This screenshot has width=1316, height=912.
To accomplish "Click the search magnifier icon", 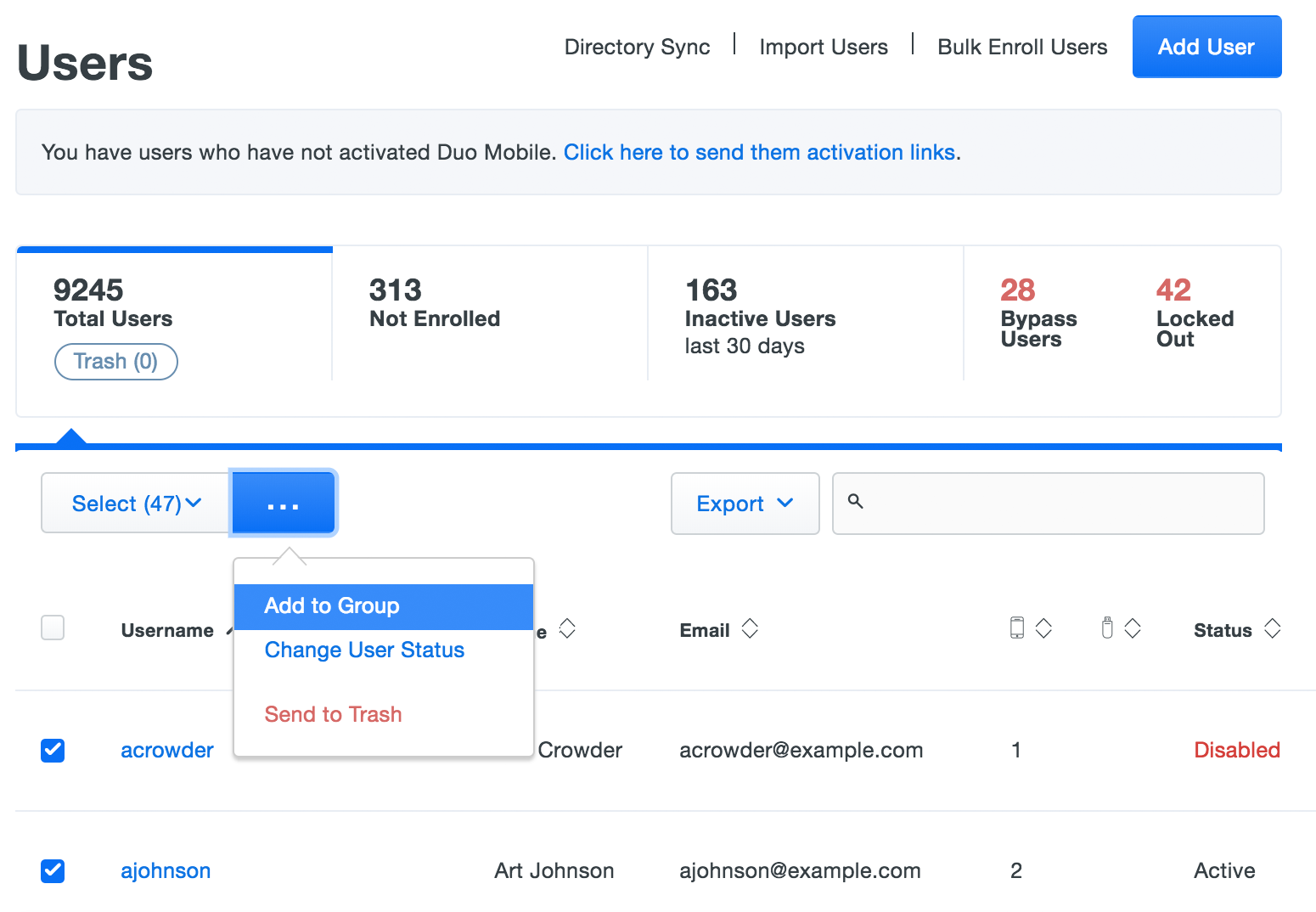I will 856,502.
